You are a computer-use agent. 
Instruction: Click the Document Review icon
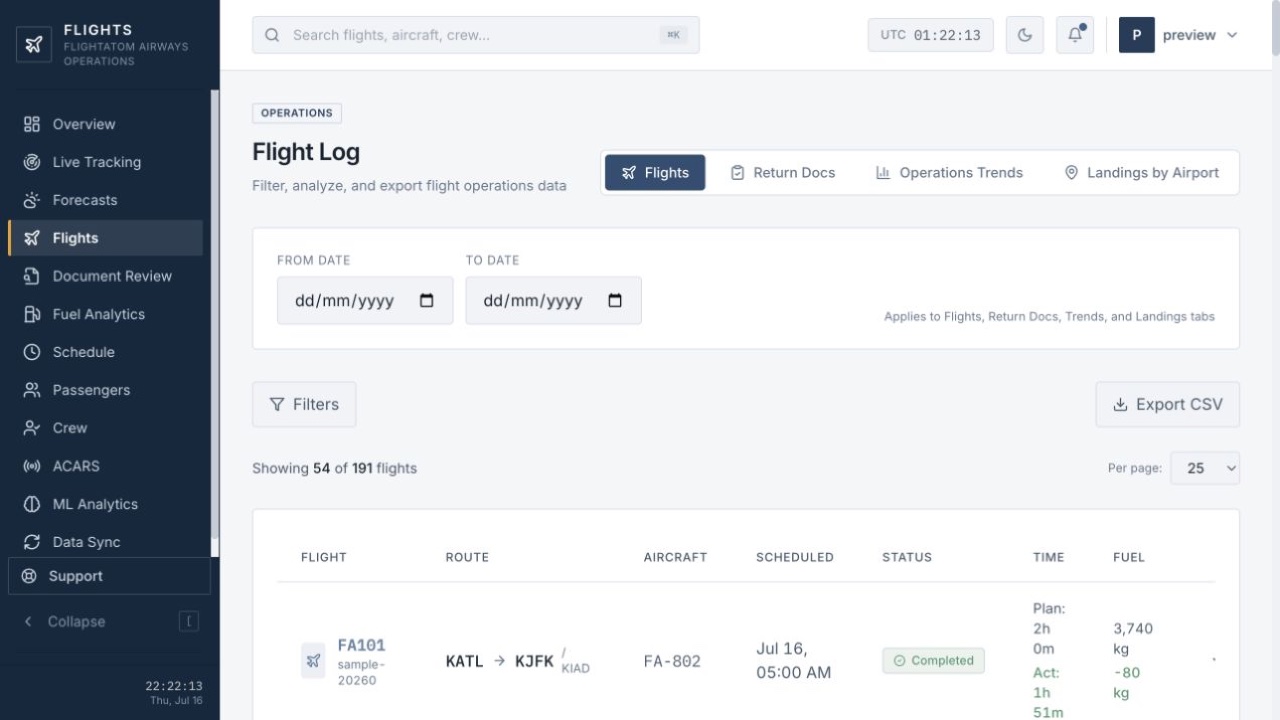coord(32,276)
